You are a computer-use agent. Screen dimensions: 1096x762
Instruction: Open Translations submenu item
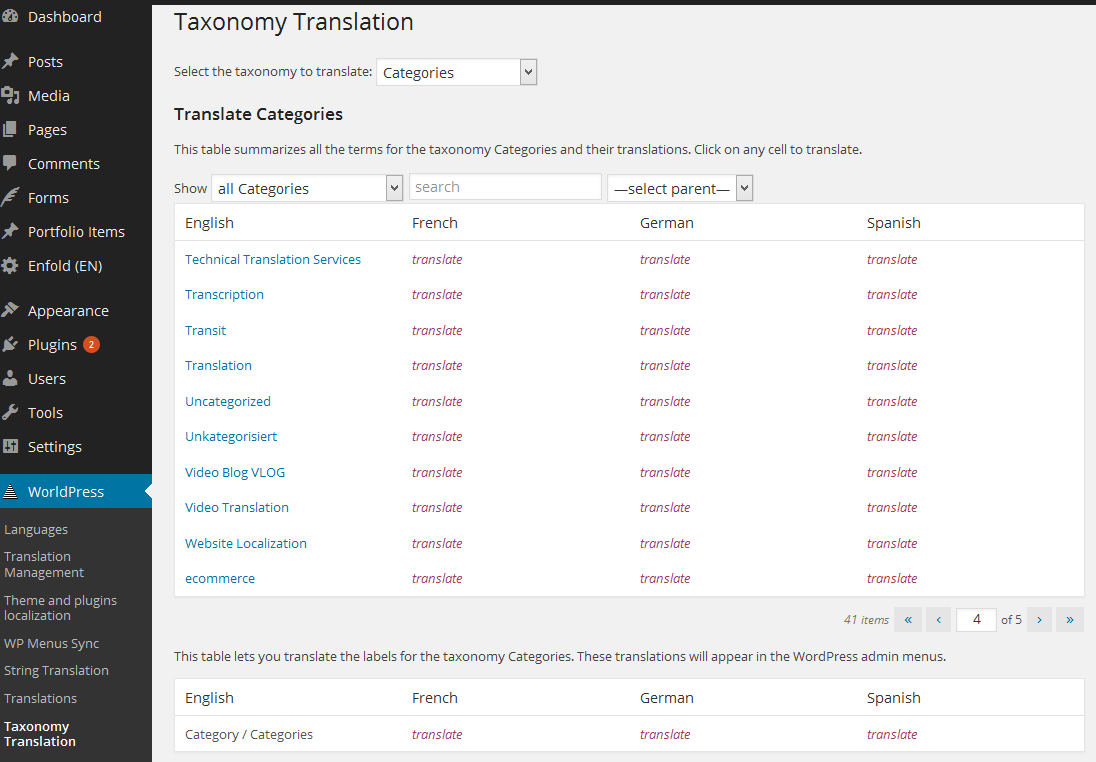coord(40,698)
